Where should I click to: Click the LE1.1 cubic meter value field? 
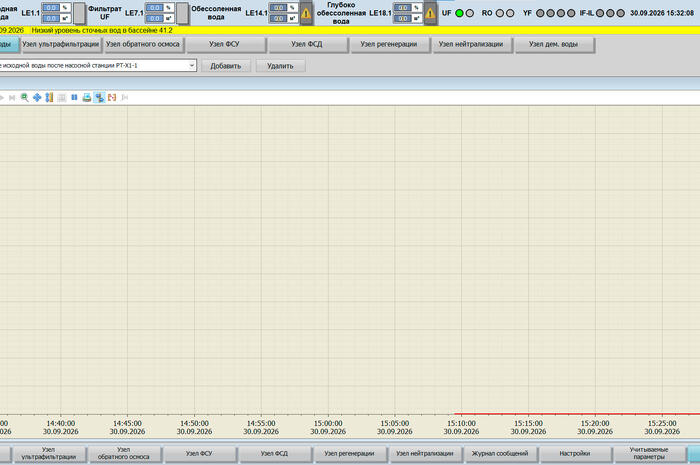point(51,19)
